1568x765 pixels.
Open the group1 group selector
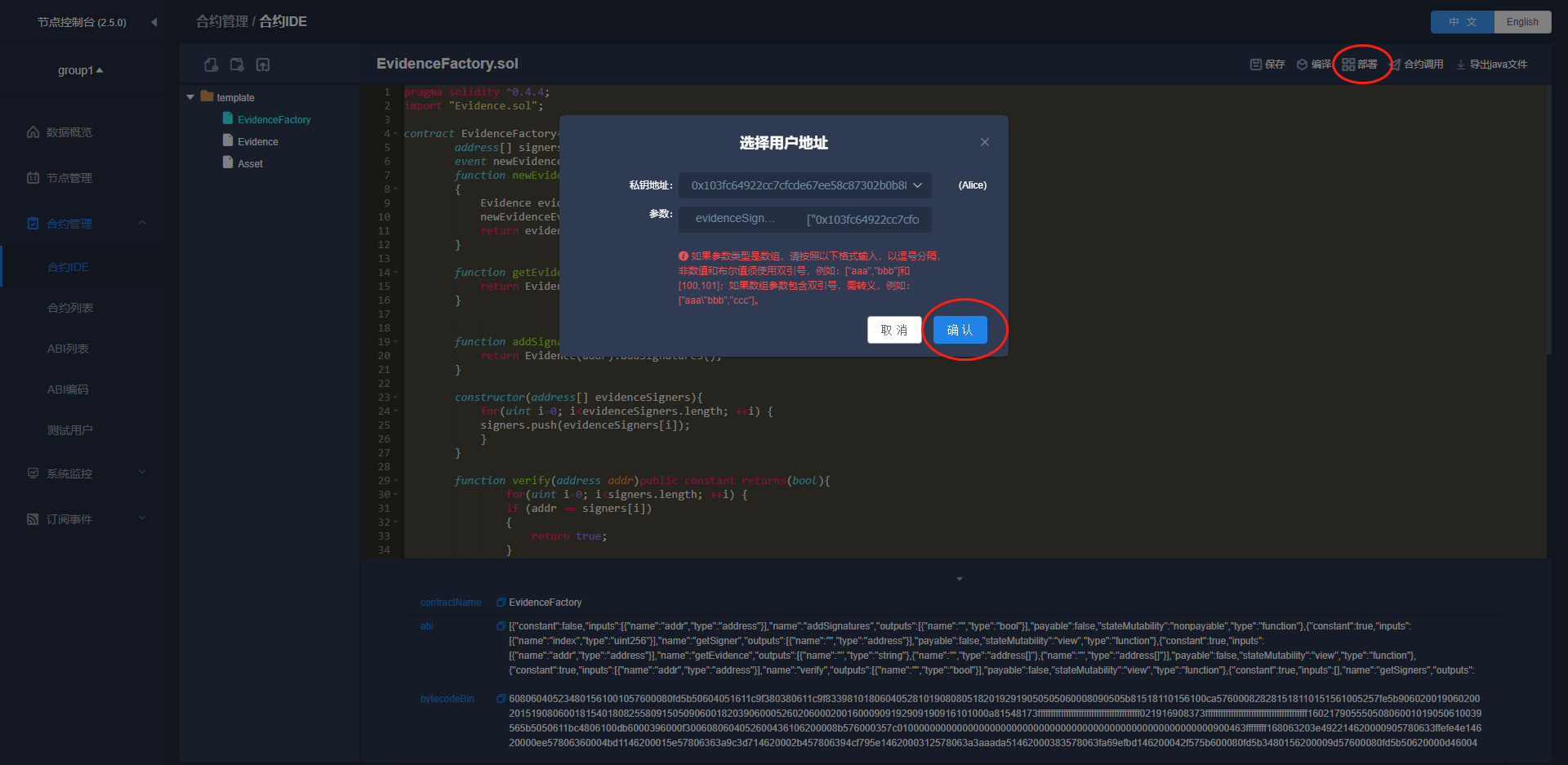point(80,70)
